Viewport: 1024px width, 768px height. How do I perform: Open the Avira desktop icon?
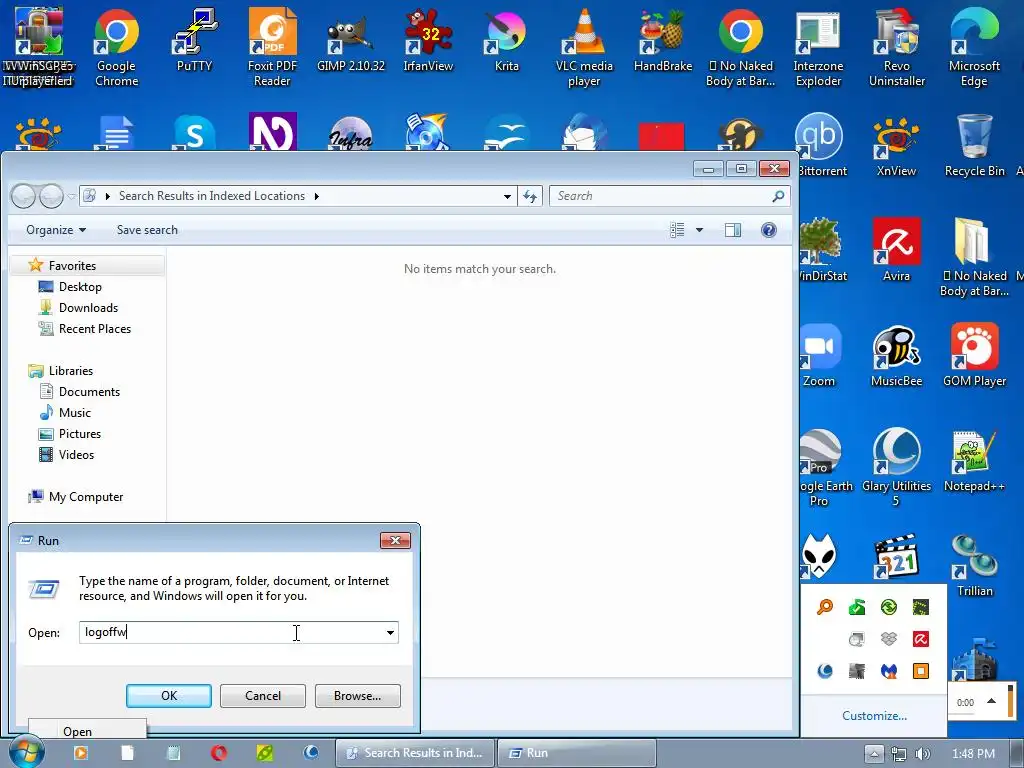coord(897,250)
